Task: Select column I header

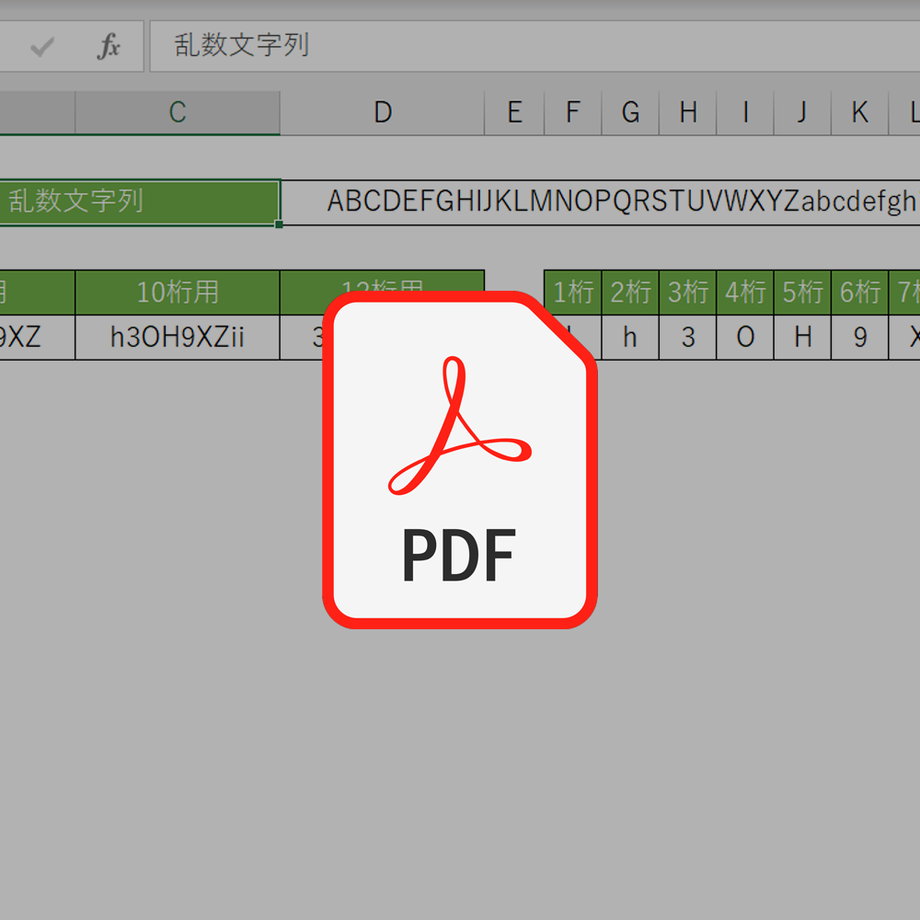Action: 745,113
